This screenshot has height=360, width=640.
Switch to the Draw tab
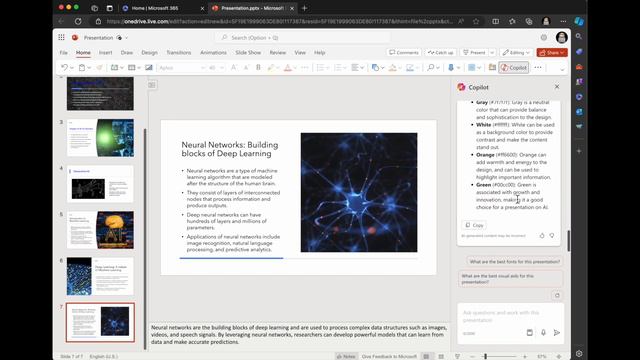point(127,53)
